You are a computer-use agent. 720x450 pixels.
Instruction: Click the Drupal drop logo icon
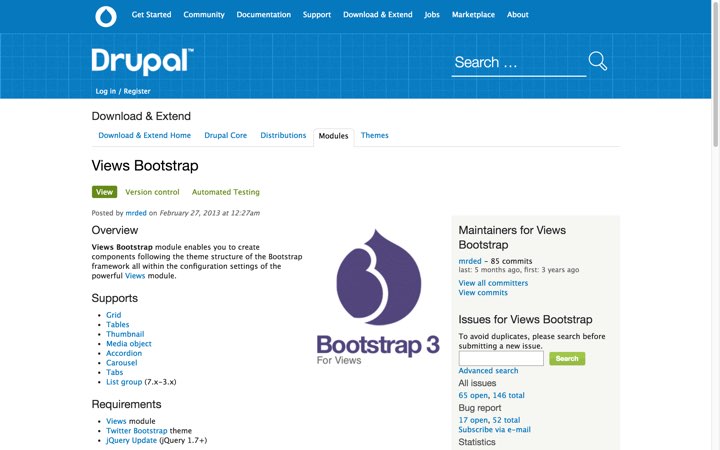pos(106,17)
